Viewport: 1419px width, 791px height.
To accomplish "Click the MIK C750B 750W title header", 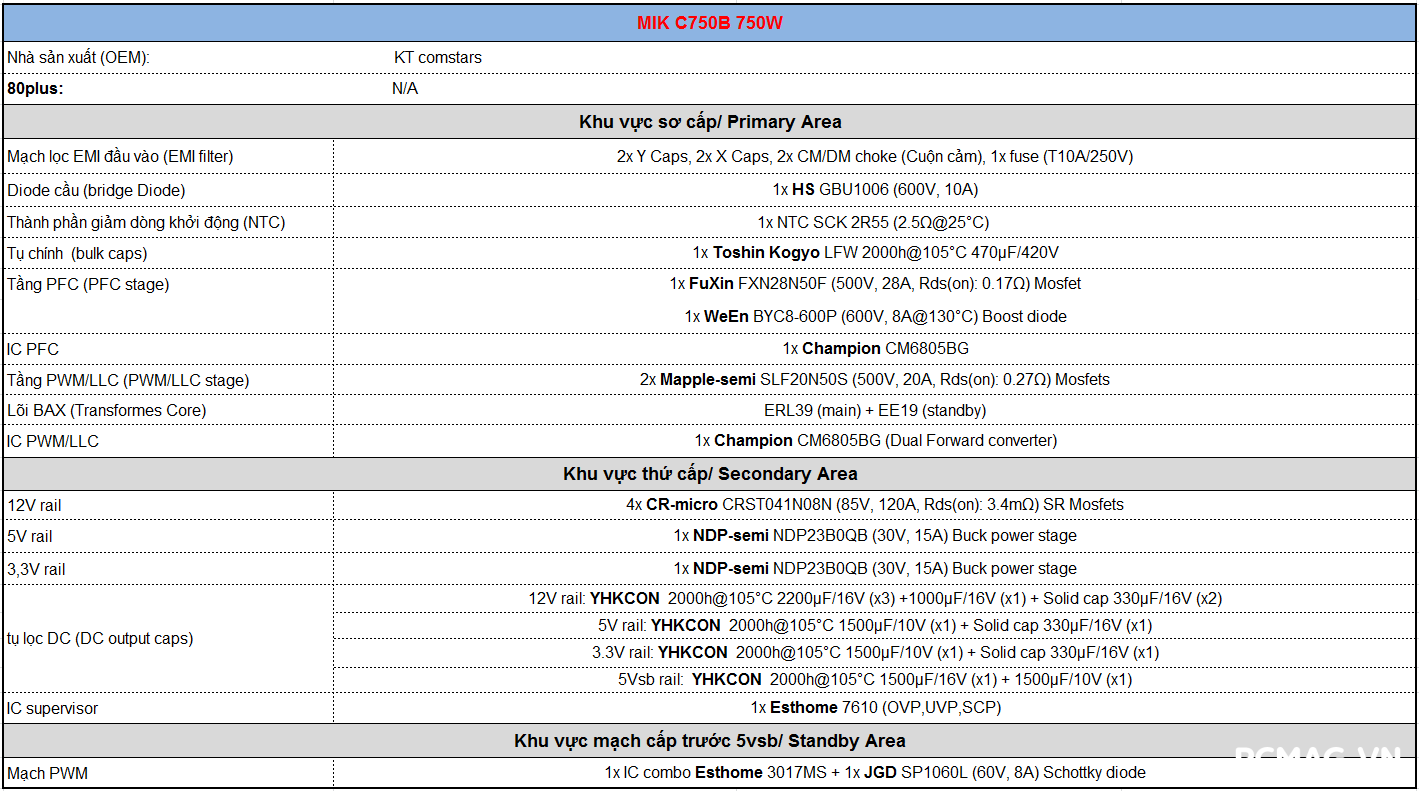I will tap(709, 23).
